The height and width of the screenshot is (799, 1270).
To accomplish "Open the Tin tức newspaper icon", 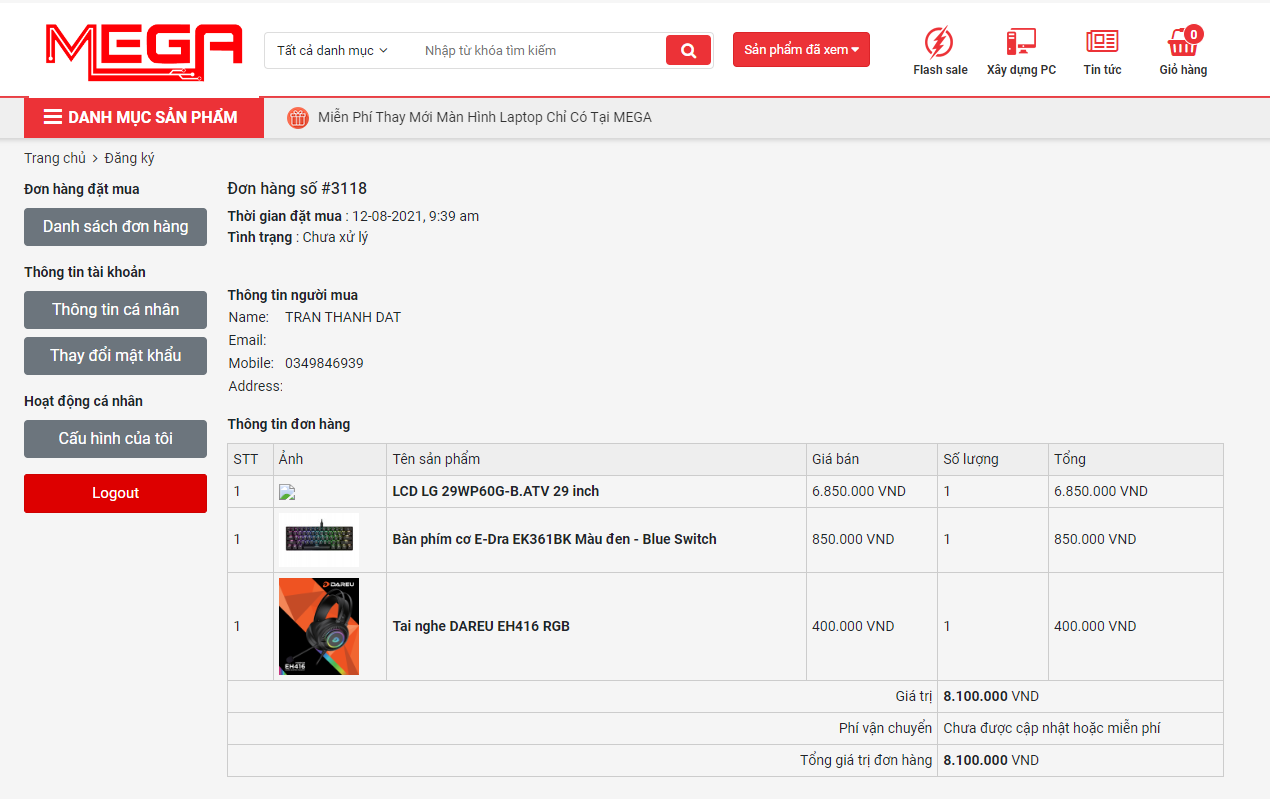I will (x=1101, y=42).
